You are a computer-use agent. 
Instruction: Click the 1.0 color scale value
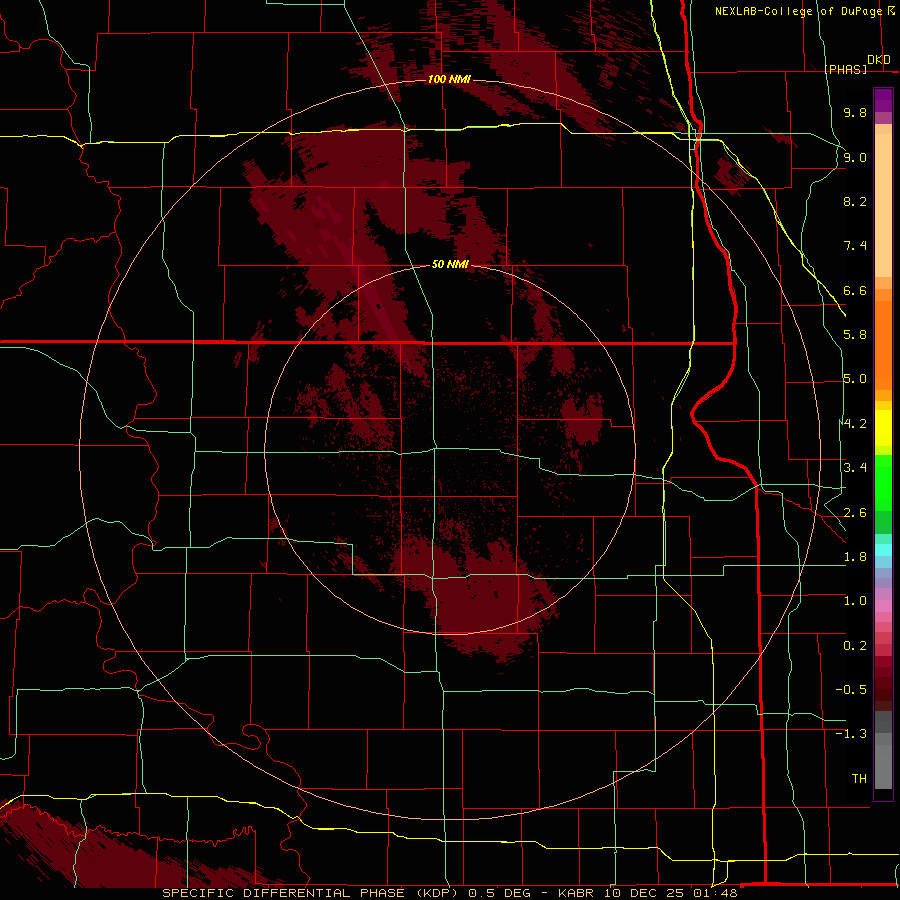click(855, 601)
